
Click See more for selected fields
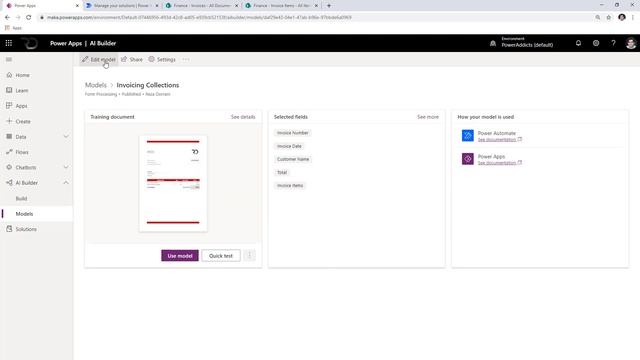(x=428, y=117)
